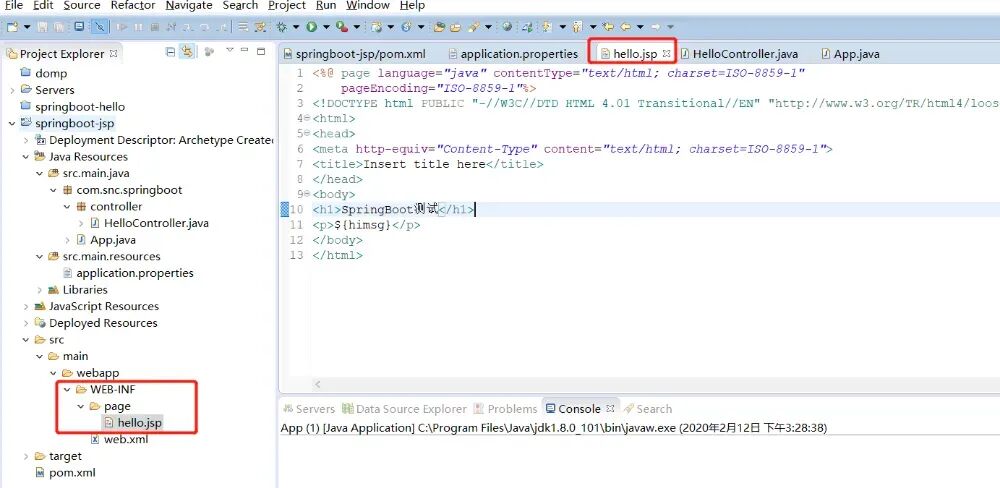Collapse All in Project Explorer

[x=170, y=52]
